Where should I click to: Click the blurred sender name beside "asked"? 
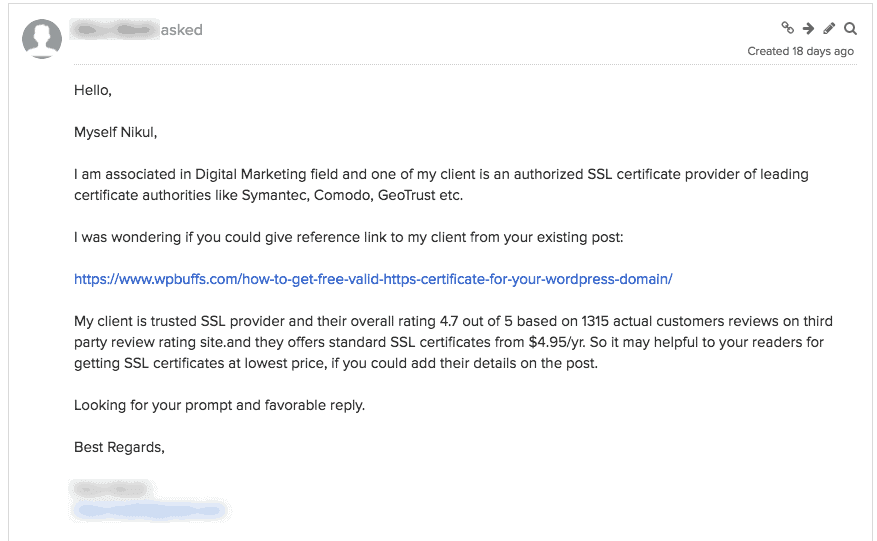point(115,30)
